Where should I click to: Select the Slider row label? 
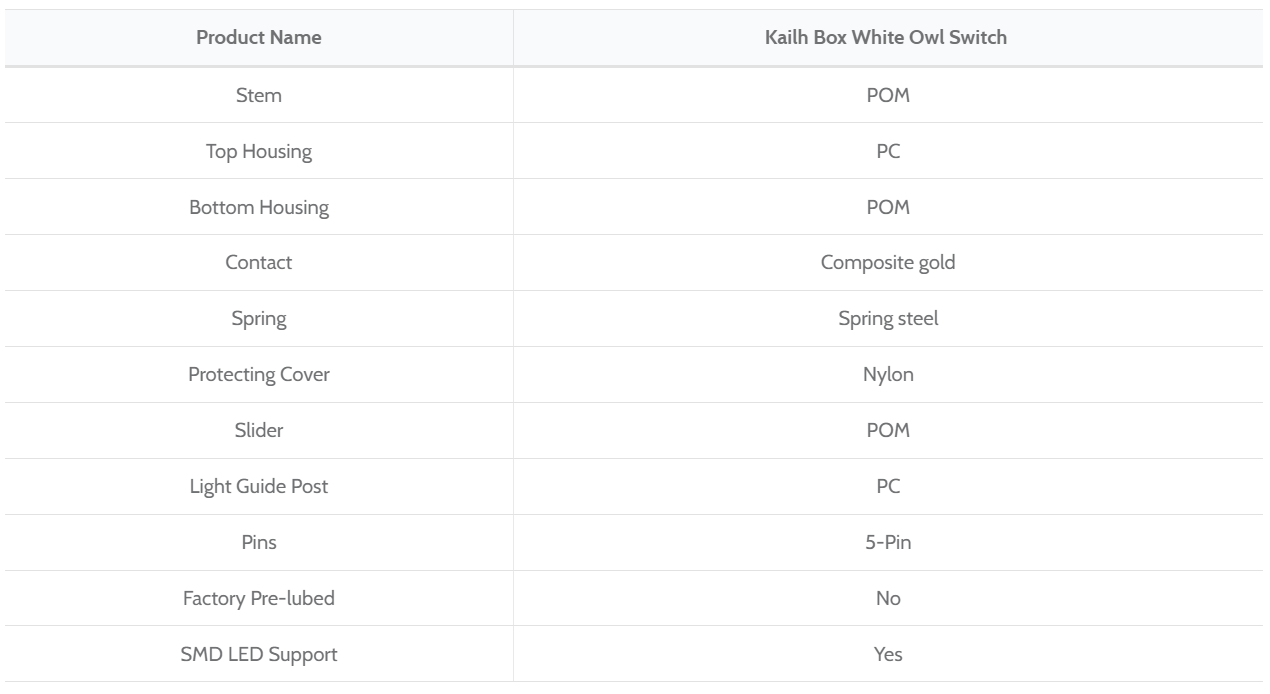[x=258, y=431]
